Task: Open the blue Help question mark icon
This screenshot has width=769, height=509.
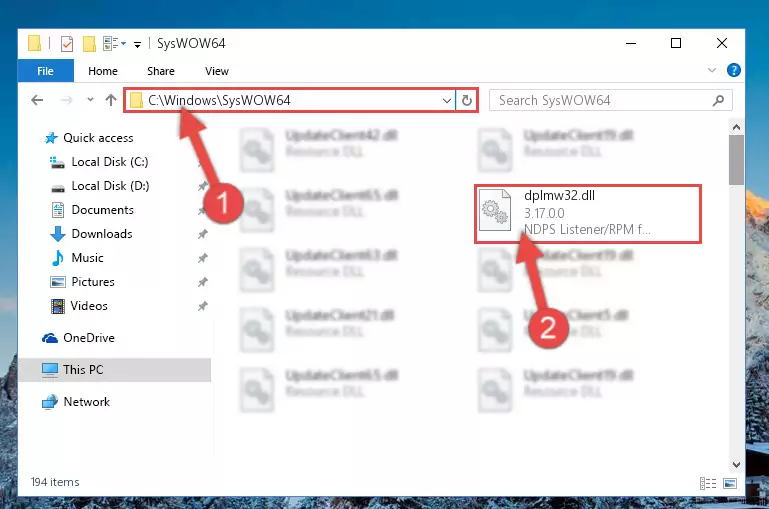Action: [734, 70]
